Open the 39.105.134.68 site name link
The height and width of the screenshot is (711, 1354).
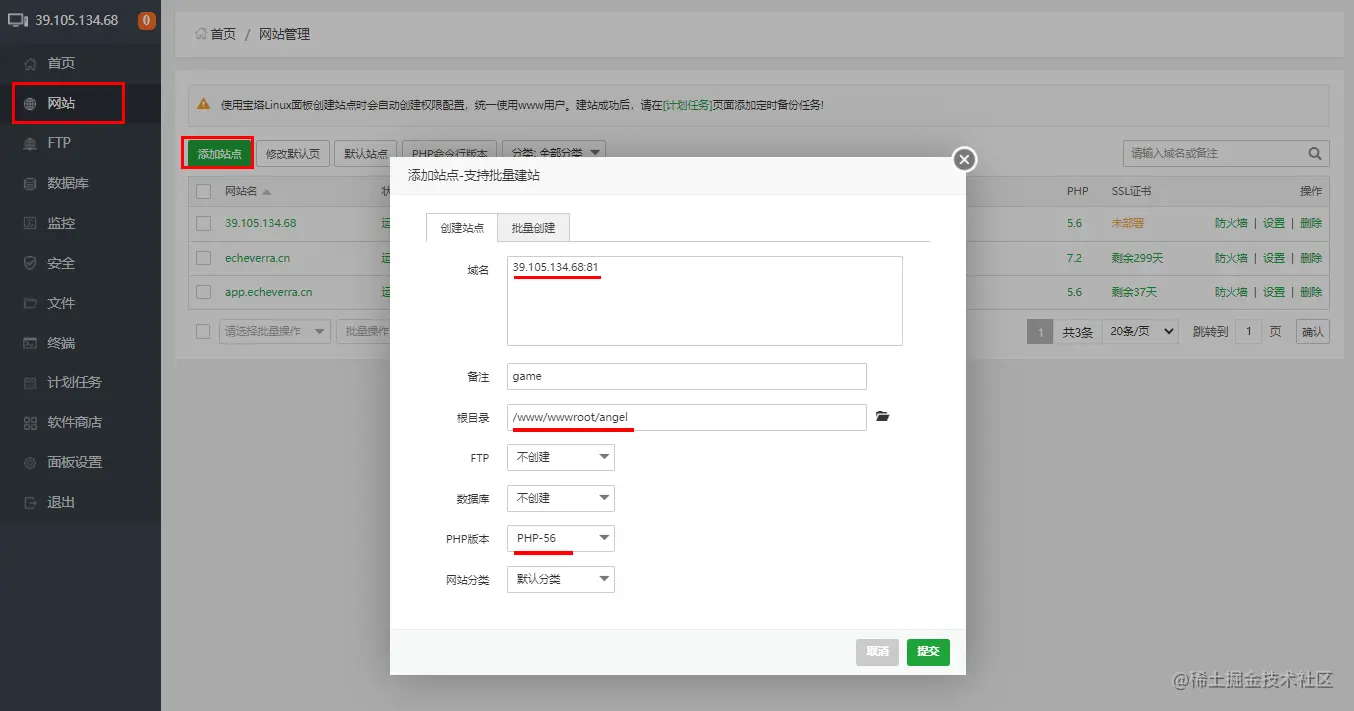[260, 223]
